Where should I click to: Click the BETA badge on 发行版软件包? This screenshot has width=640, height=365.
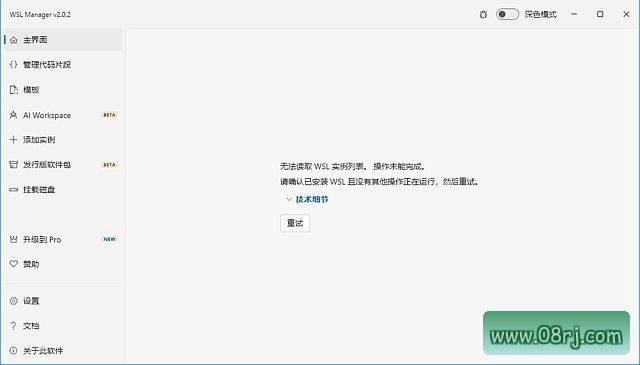pyautogui.click(x=109, y=165)
